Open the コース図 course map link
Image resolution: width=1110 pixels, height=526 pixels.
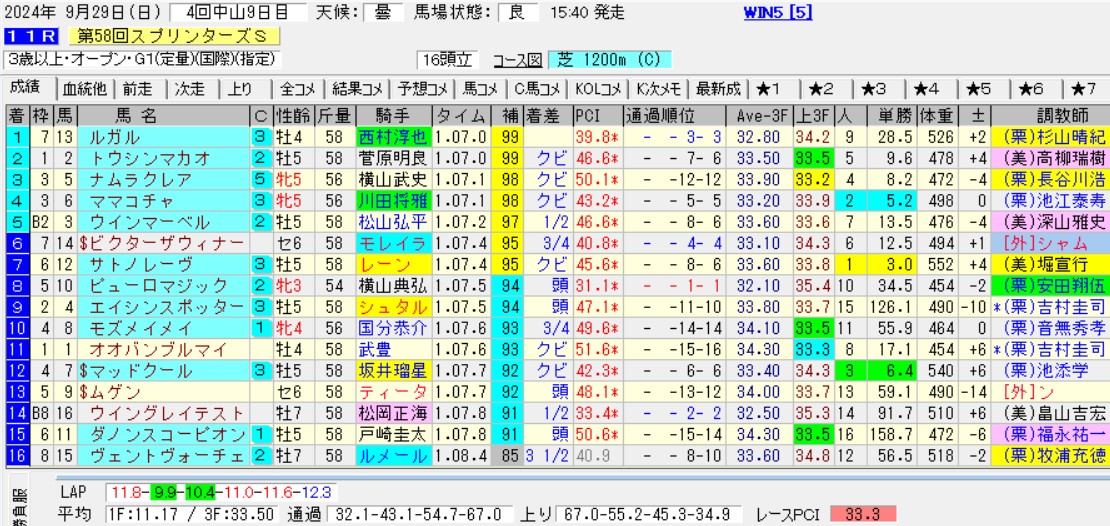(x=517, y=60)
